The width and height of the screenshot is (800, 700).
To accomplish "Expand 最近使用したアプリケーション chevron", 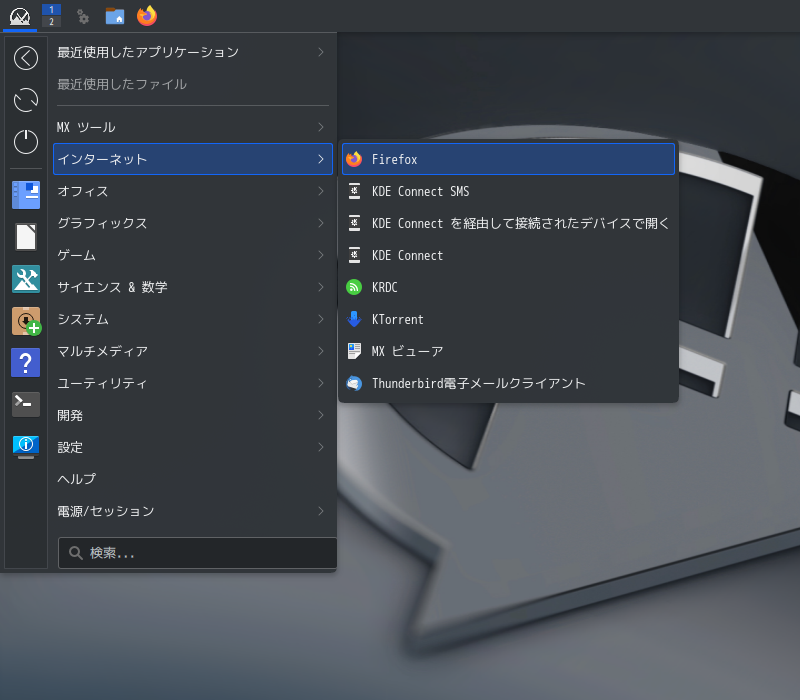I will (x=320, y=52).
